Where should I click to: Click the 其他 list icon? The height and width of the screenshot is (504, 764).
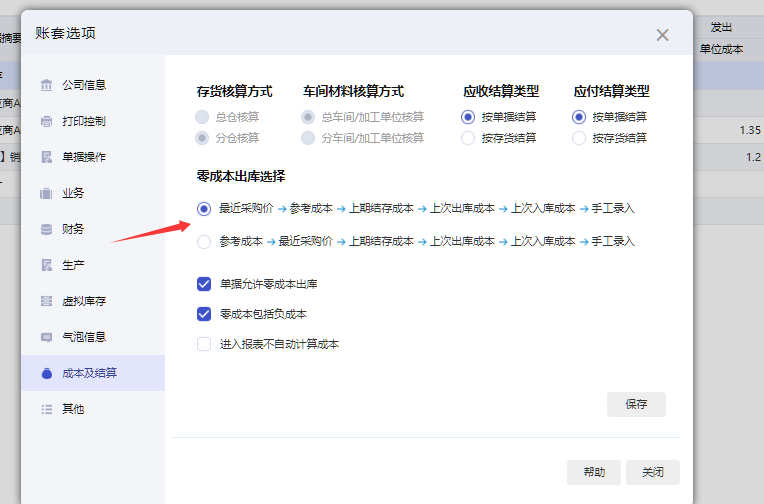(x=46, y=409)
